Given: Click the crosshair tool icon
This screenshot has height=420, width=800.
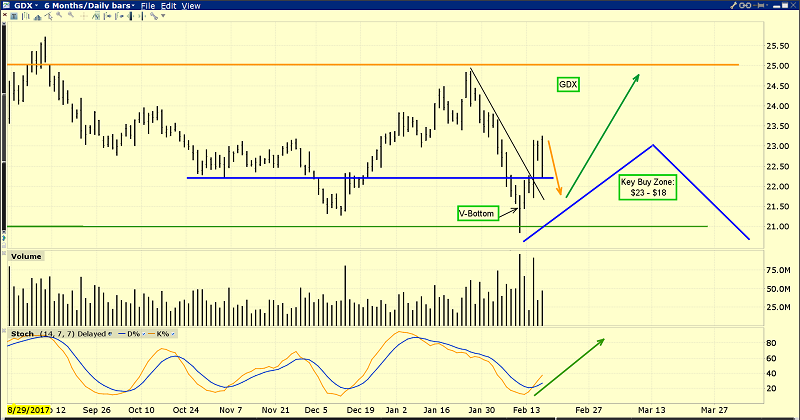Looking at the screenshot, I should [83, 16].
